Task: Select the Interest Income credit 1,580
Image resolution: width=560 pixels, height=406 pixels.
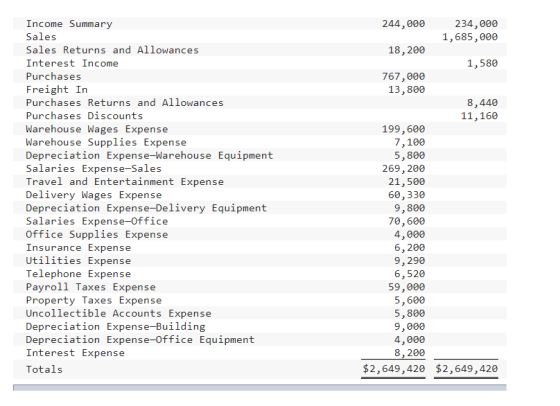Action: (482, 63)
